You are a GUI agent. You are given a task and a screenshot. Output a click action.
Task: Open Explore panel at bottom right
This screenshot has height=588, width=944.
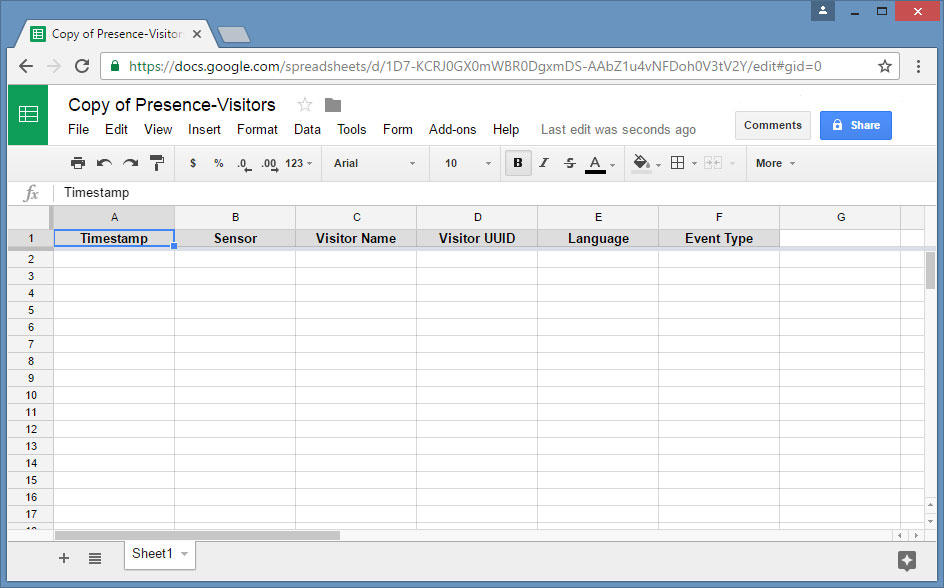tap(907, 560)
